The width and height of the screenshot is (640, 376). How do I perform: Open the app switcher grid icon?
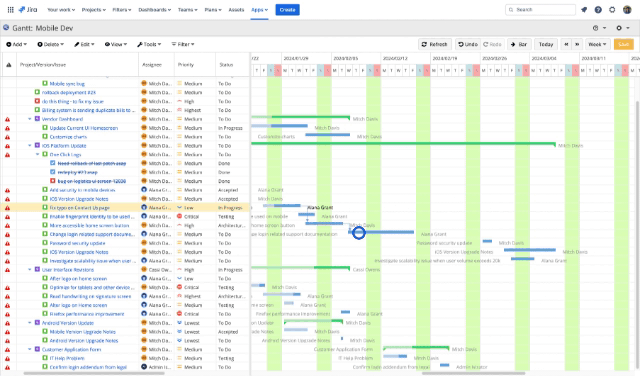tap(11, 10)
